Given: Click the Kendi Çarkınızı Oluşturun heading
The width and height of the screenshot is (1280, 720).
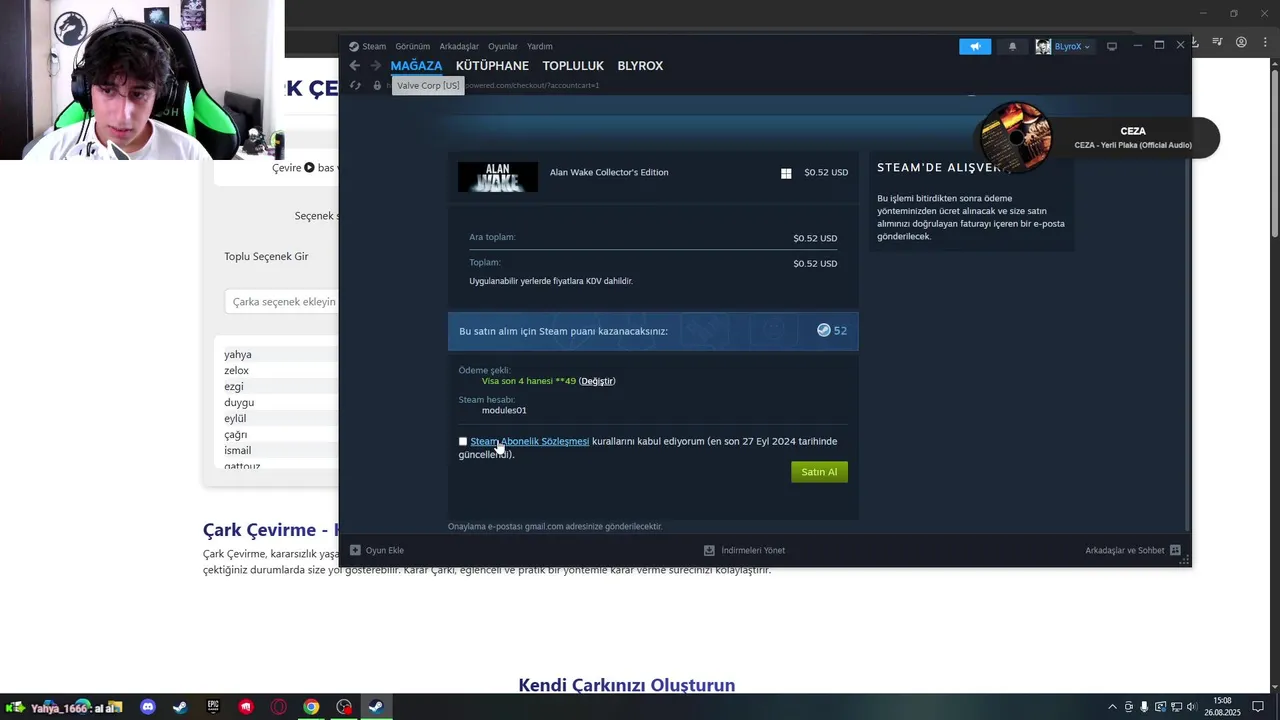Looking at the screenshot, I should click(x=627, y=685).
